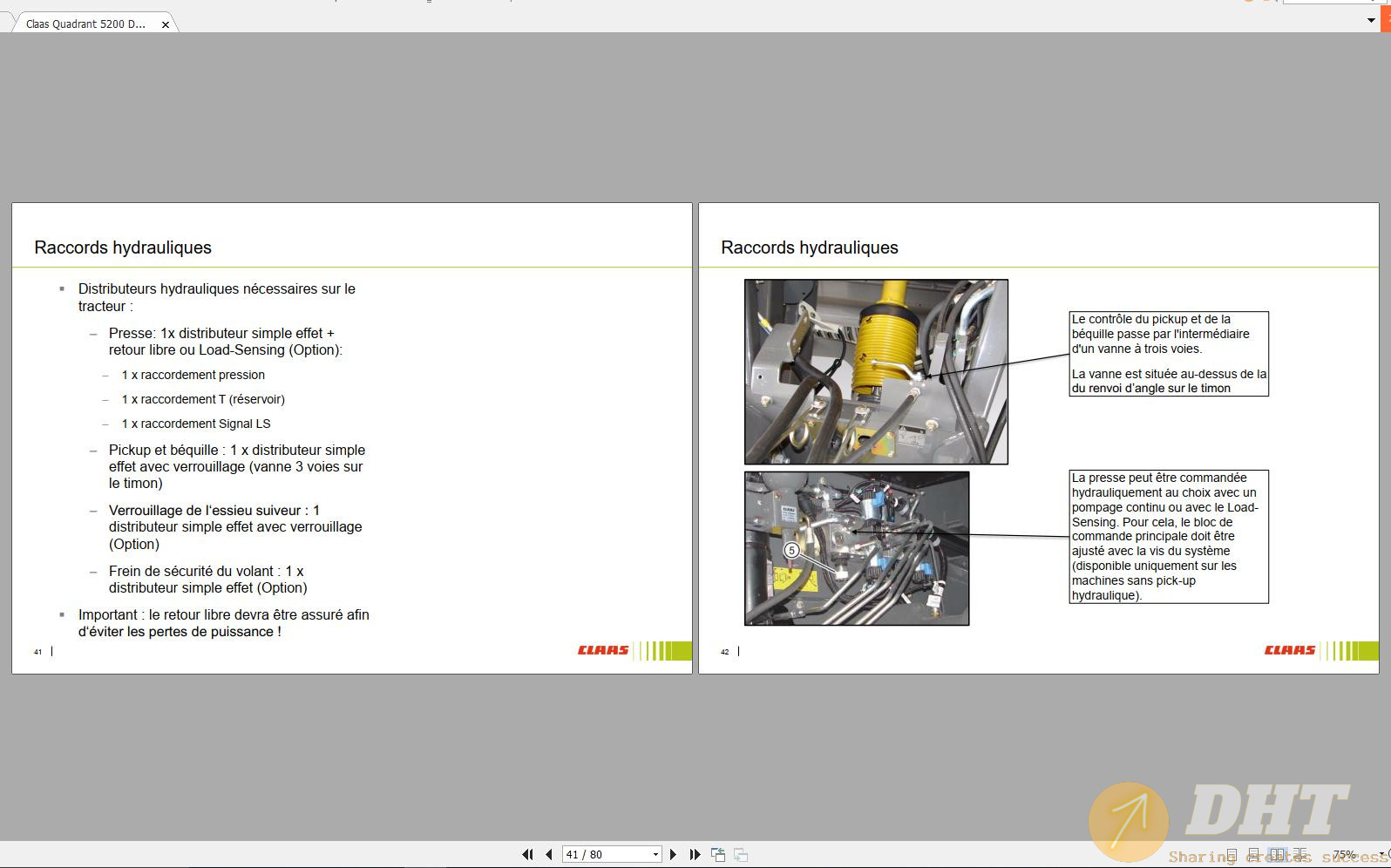The height and width of the screenshot is (868, 1391).
Task: Go to the previous page
Action: pos(549,855)
